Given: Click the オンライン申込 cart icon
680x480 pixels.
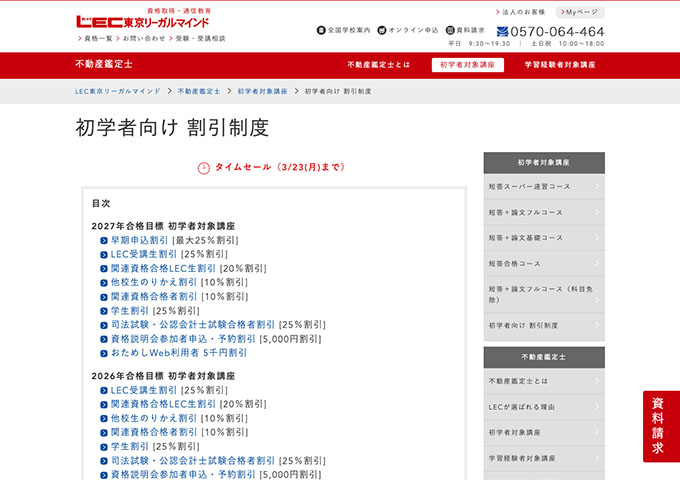Looking at the screenshot, I should click(382, 30).
